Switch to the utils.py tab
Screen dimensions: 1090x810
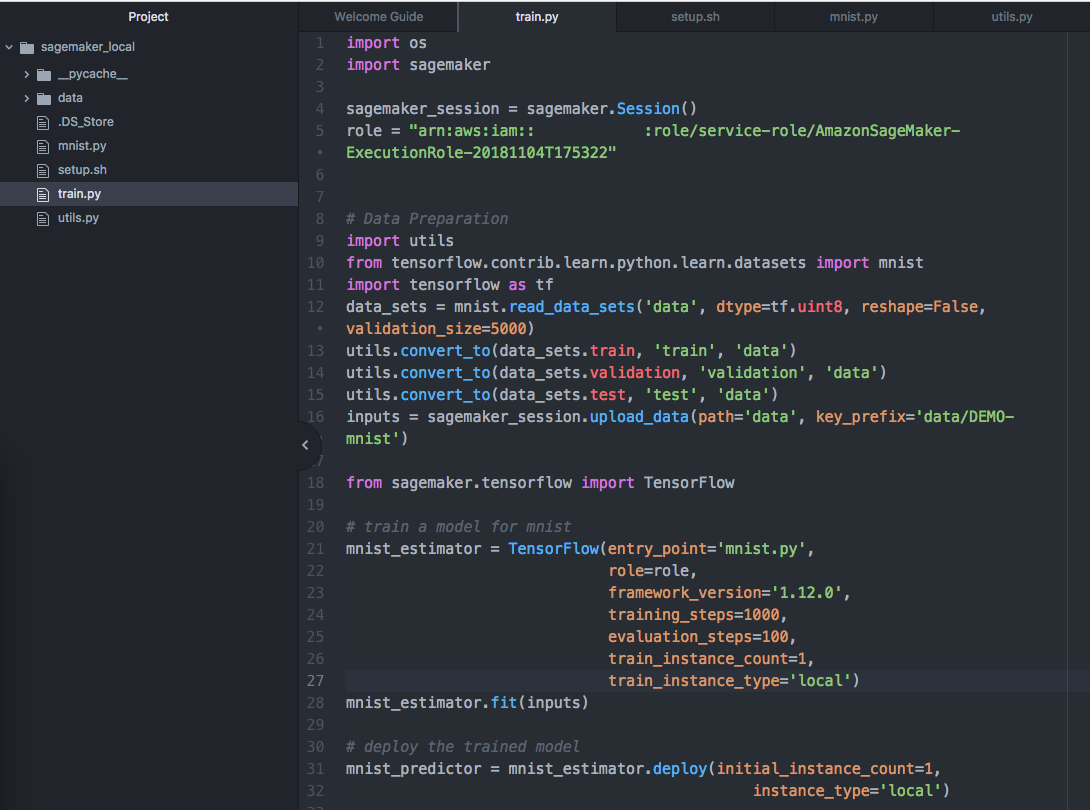1011,17
